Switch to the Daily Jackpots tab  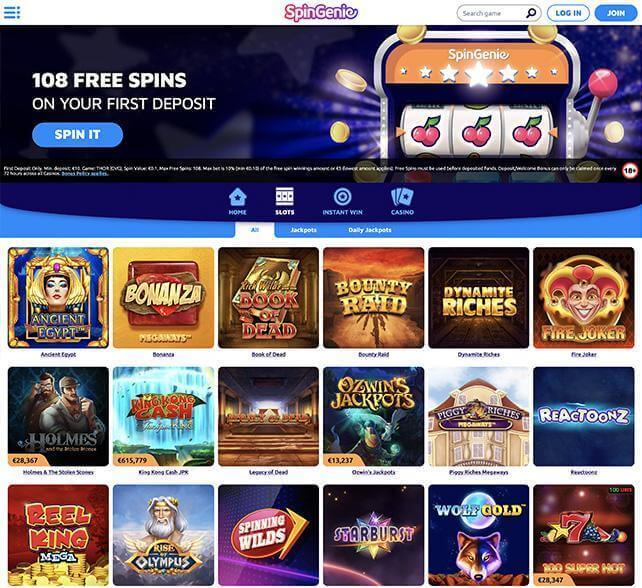coord(370,230)
